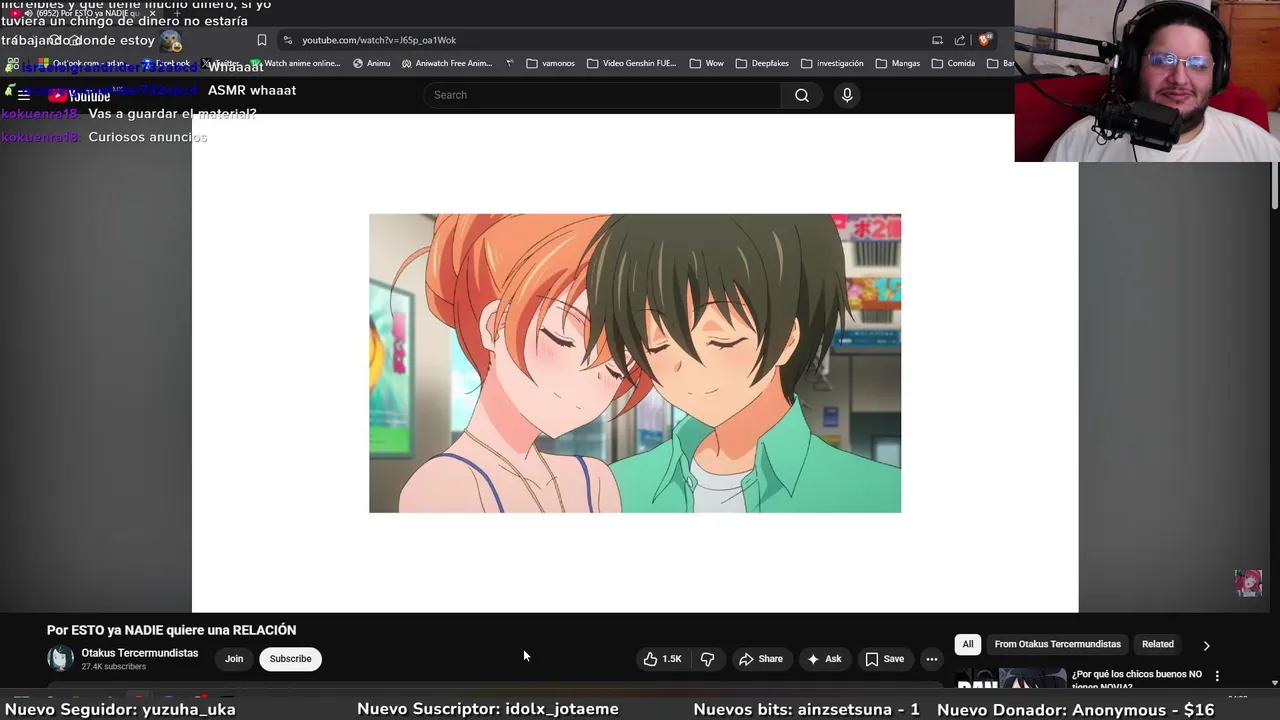Click the YouTube search input field
The width and height of the screenshot is (1280, 720).
603,95
